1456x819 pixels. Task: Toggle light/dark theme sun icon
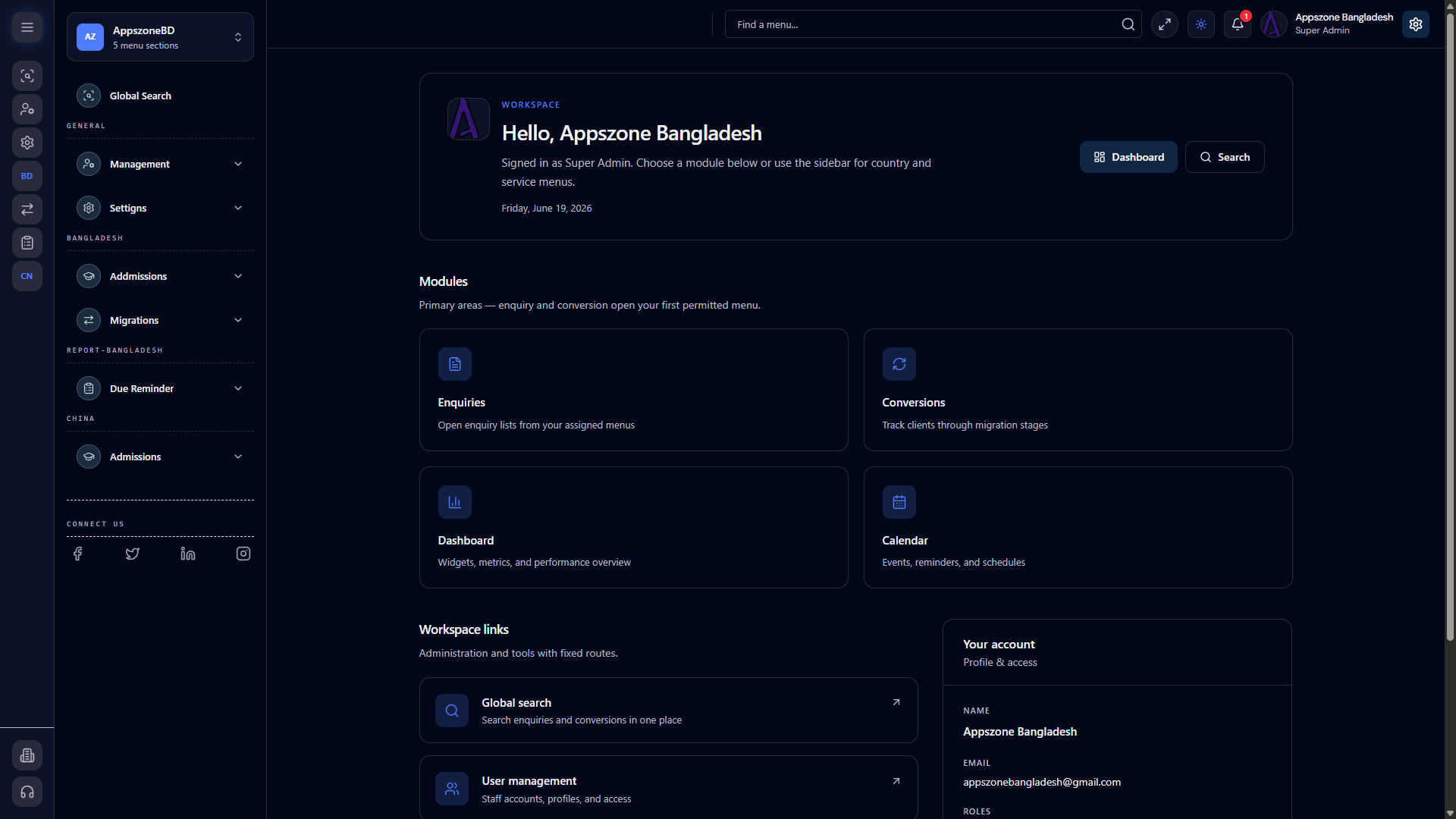tap(1201, 24)
